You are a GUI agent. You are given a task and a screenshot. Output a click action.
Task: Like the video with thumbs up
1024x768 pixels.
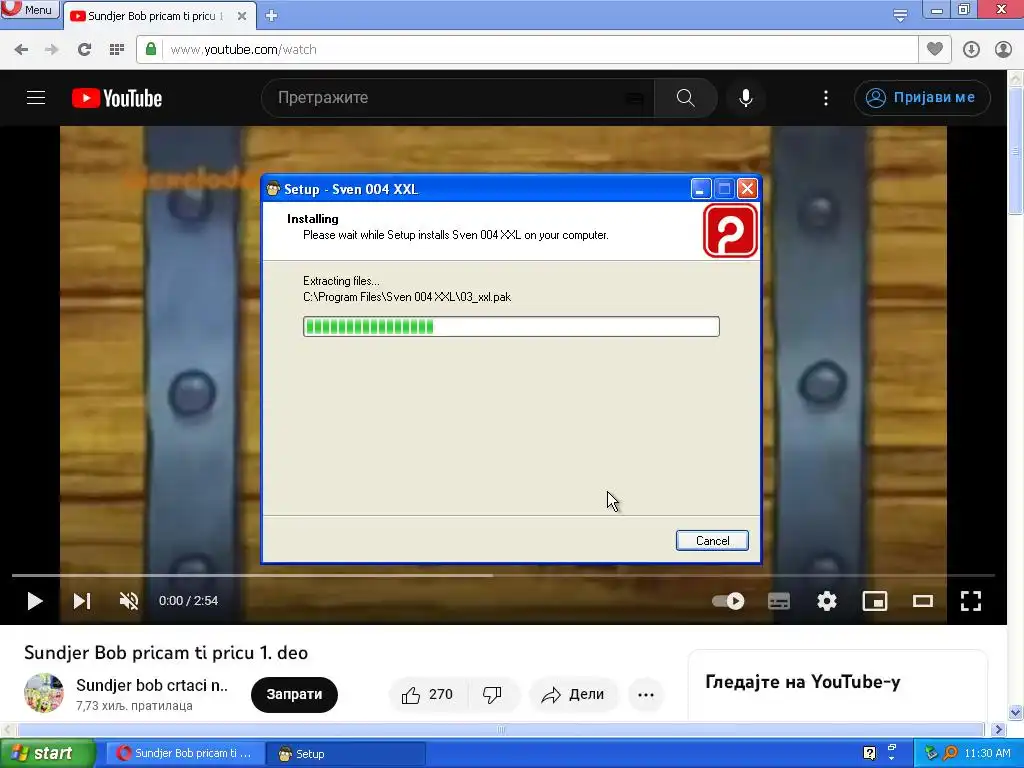coord(428,695)
